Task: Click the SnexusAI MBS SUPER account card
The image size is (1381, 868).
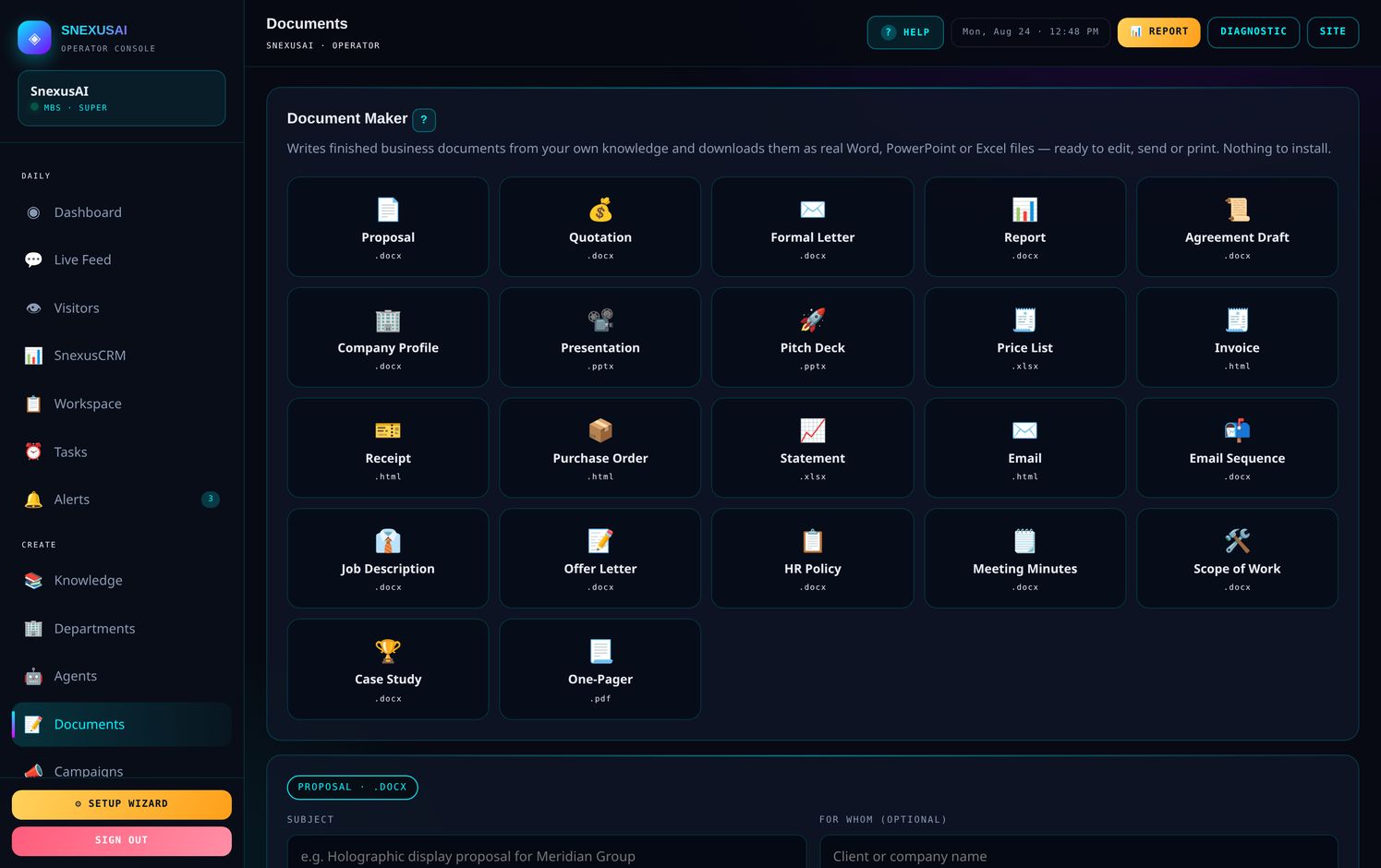Action: click(x=122, y=98)
